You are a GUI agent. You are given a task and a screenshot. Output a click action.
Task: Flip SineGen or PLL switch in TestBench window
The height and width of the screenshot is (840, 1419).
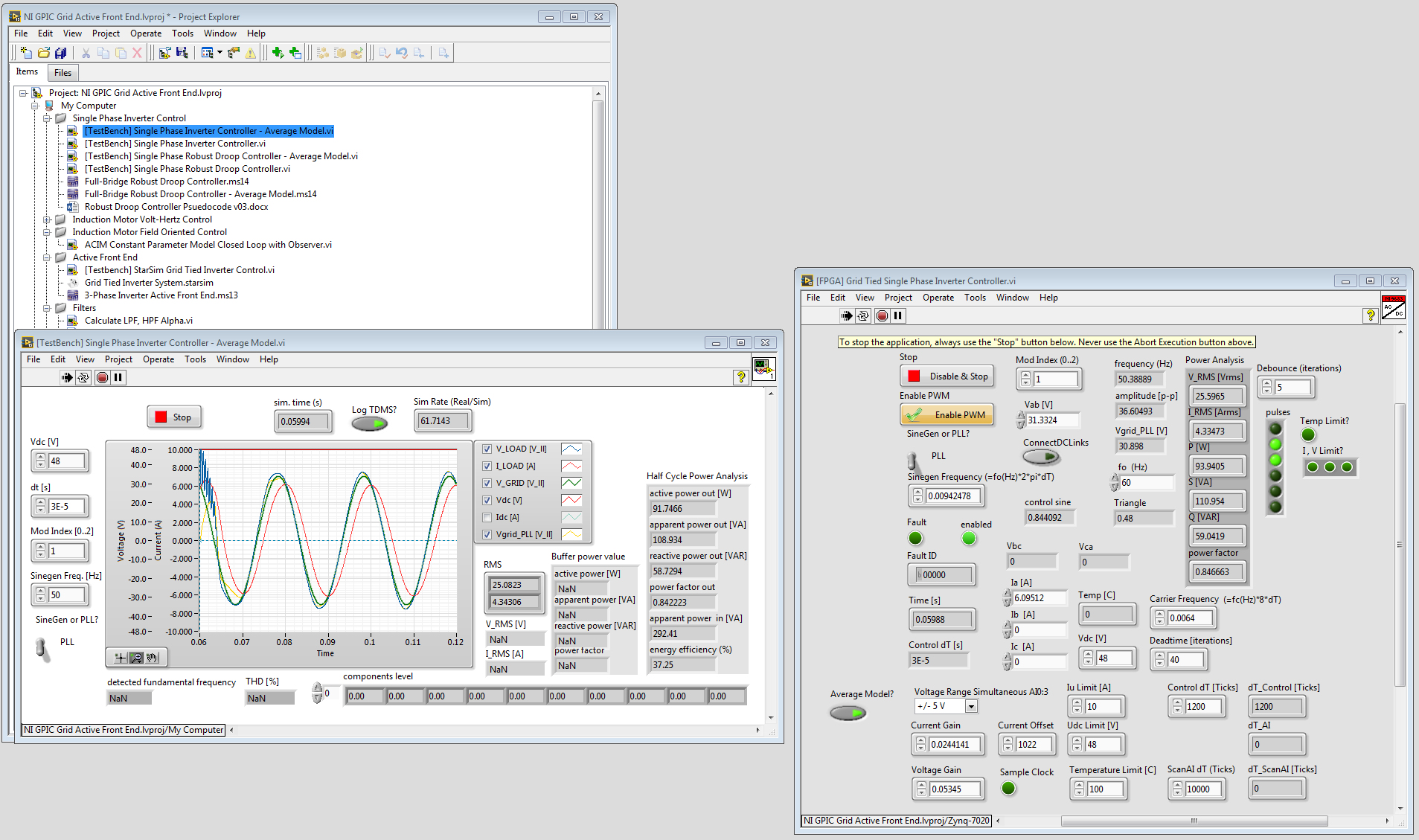pyautogui.click(x=42, y=649)
